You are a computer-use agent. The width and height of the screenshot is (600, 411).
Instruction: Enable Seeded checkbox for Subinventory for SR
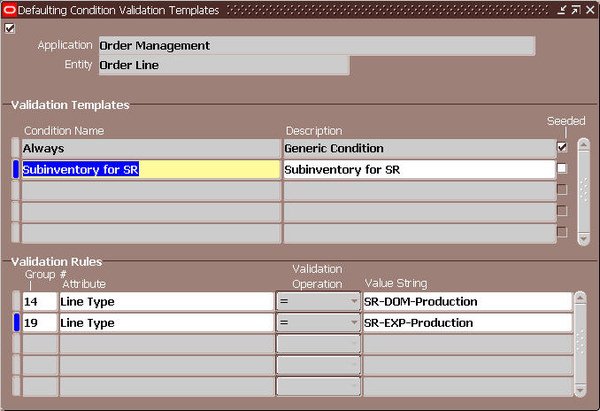562,168
